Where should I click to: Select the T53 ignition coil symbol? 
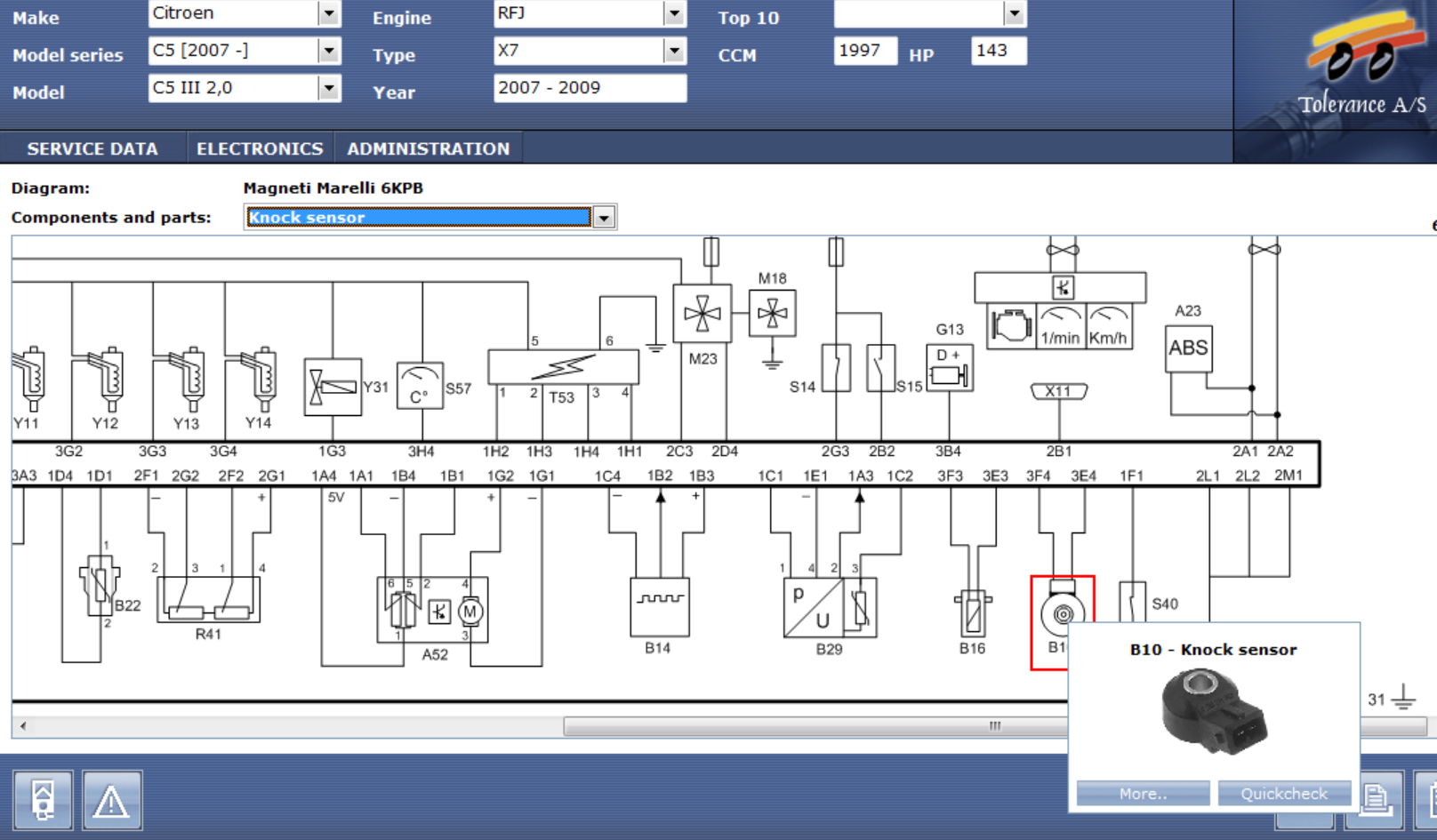tap(563, 367)
